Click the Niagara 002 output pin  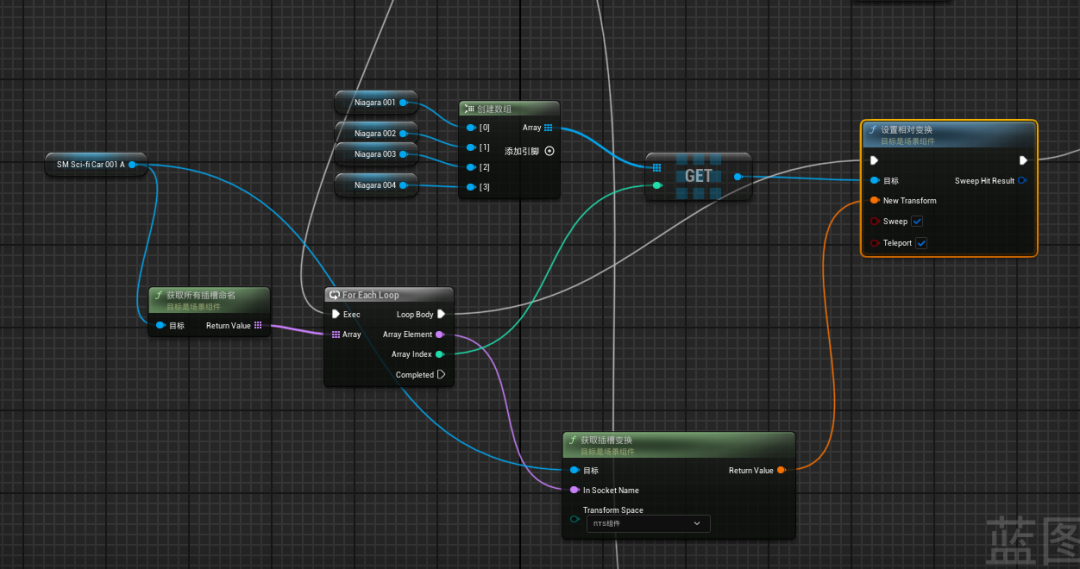click(x=403, y=134)
